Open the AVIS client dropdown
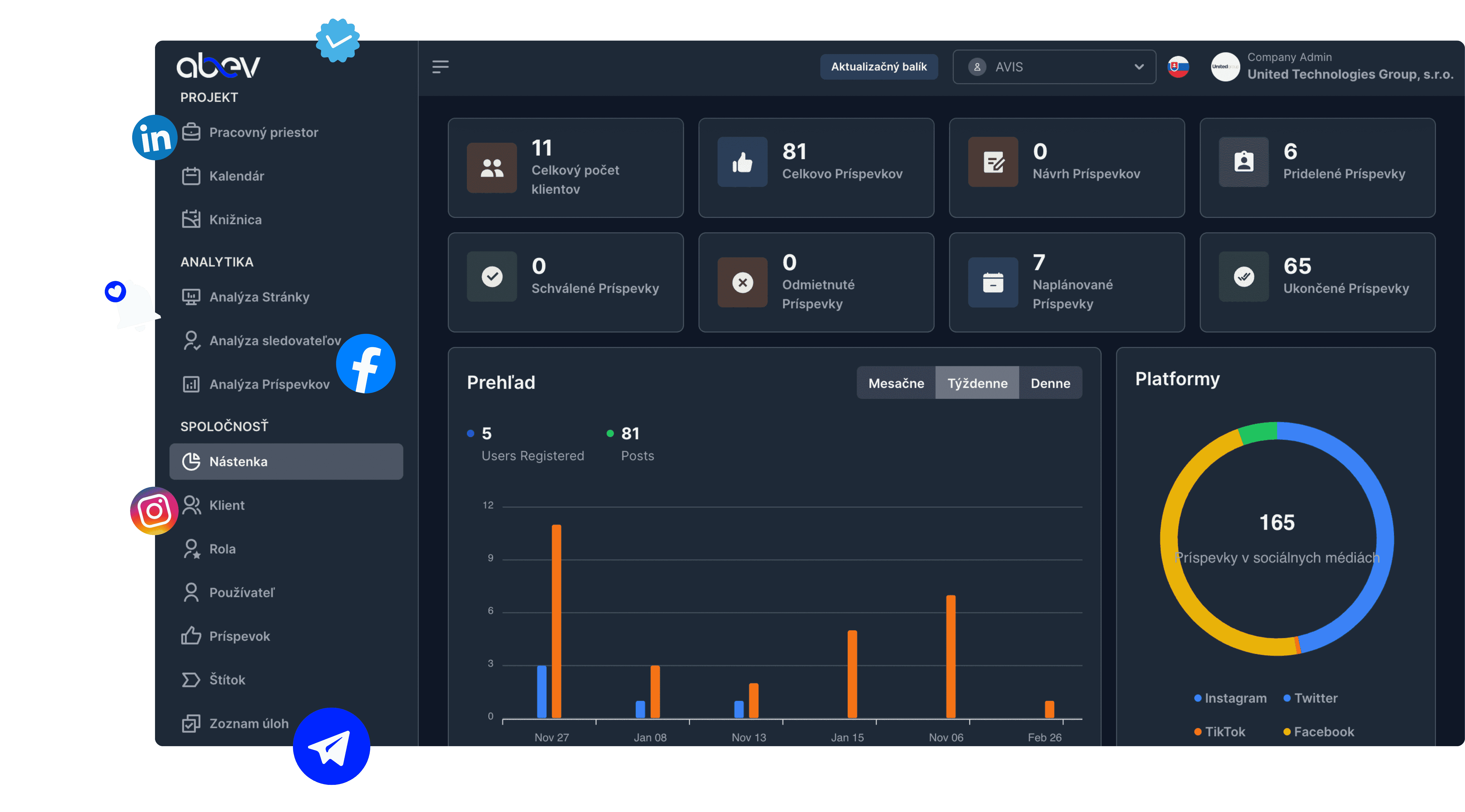The width and height of the screenshot is (1465, 812). (x=1054, y=67)
